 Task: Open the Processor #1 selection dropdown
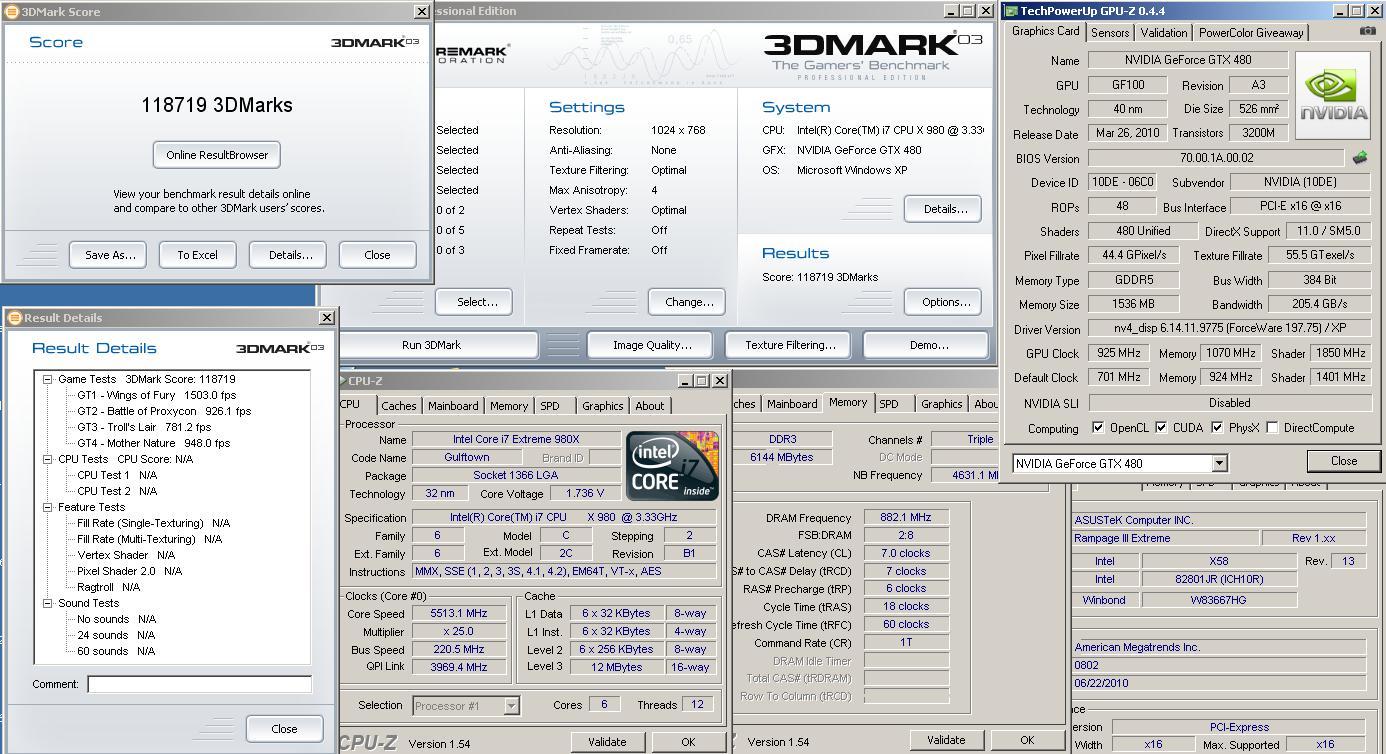[511, 705]
